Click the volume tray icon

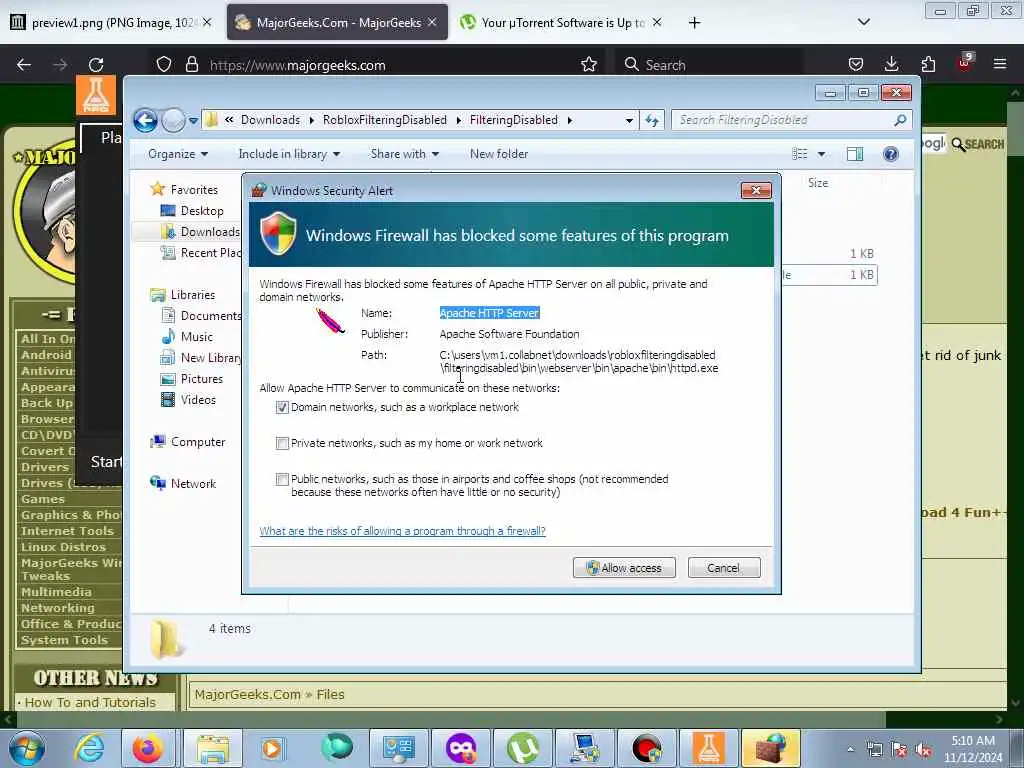pyautogui.click(x=923, y=750)
